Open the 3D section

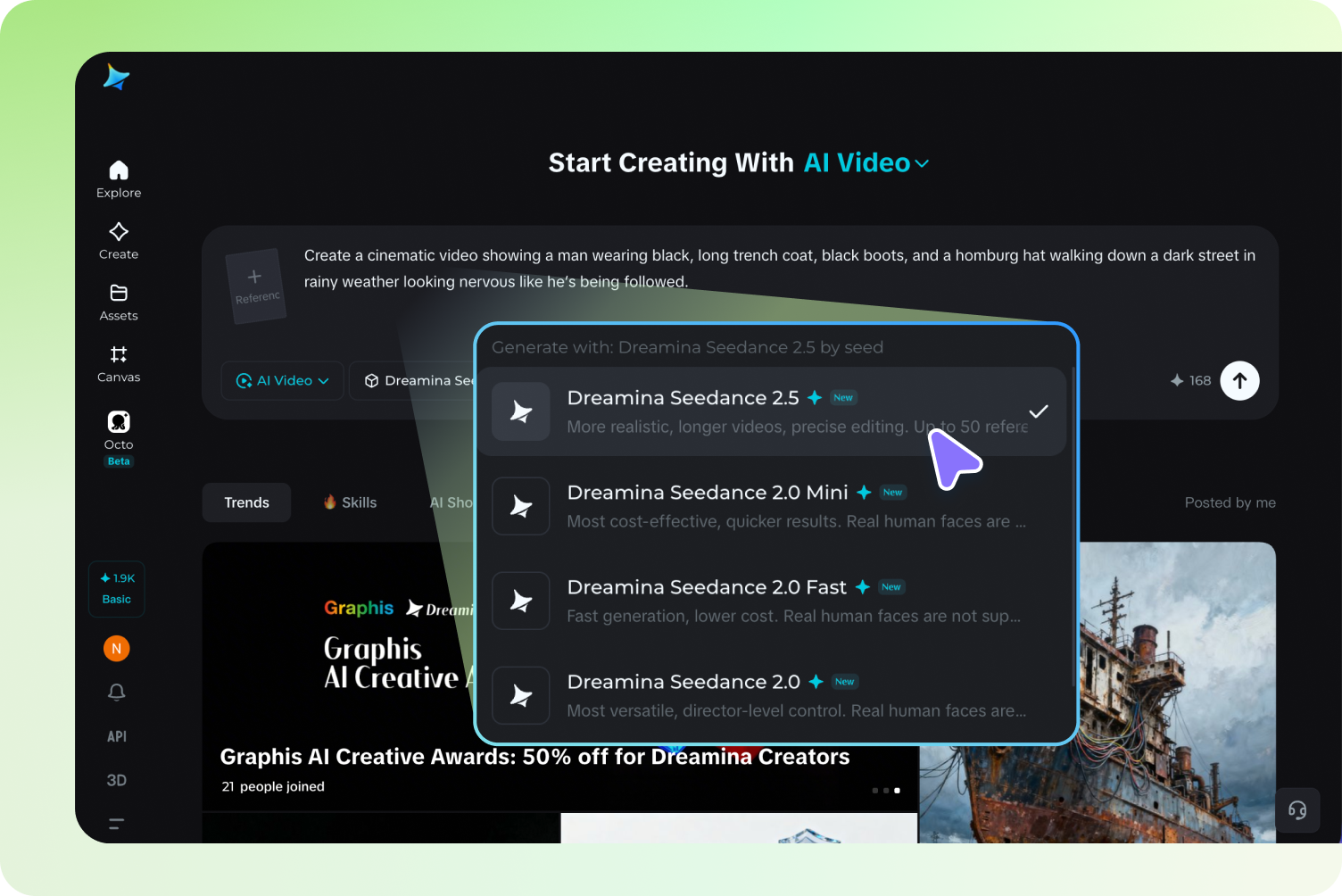[117, 780]
